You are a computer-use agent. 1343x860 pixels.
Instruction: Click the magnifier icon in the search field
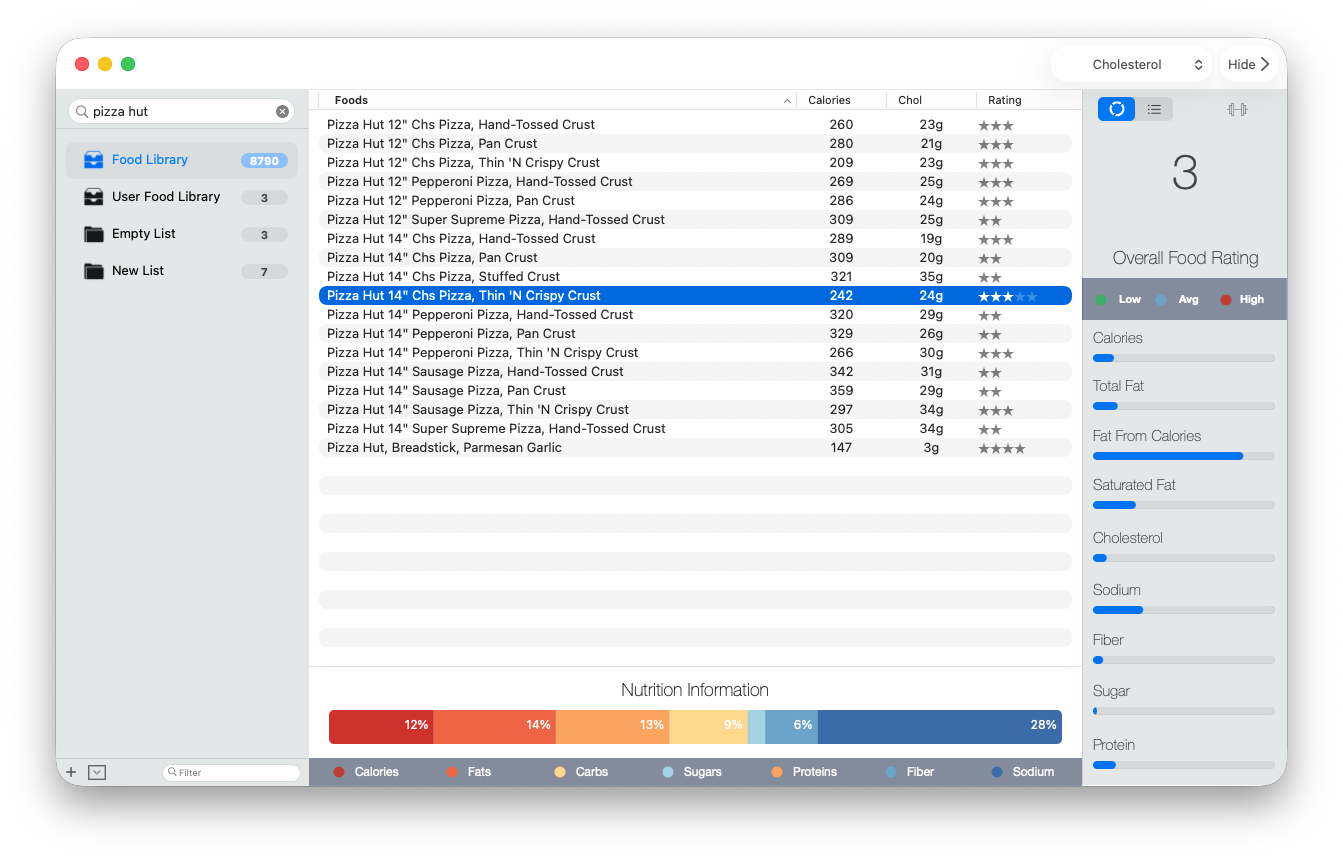(x=81, y=112)
